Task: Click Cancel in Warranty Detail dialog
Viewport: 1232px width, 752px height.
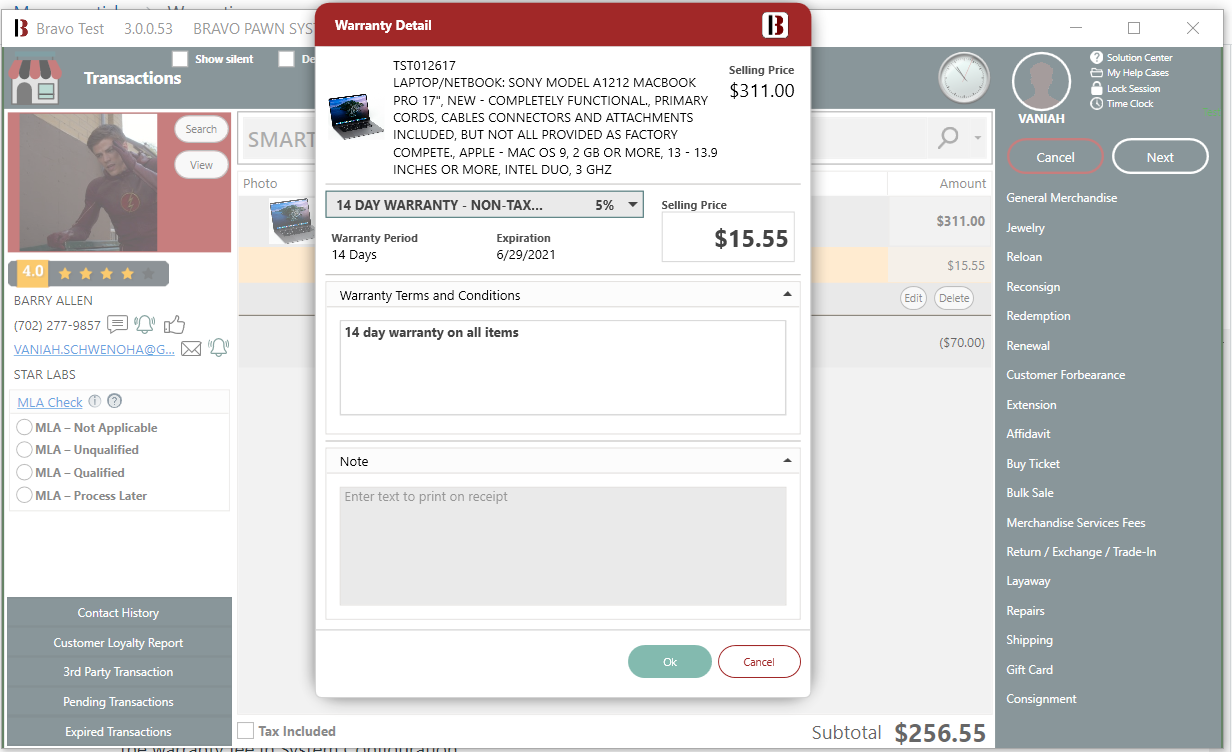Action: pyautogui.click(x=759, y=662)
